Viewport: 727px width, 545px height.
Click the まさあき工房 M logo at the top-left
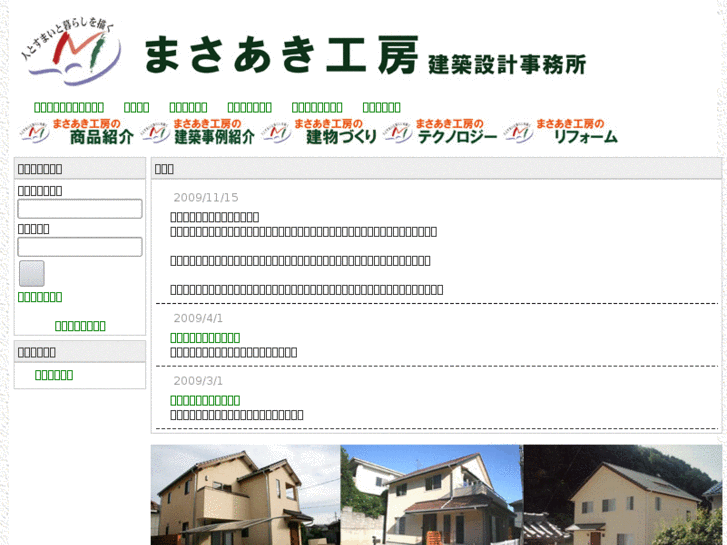click(70, 52)
